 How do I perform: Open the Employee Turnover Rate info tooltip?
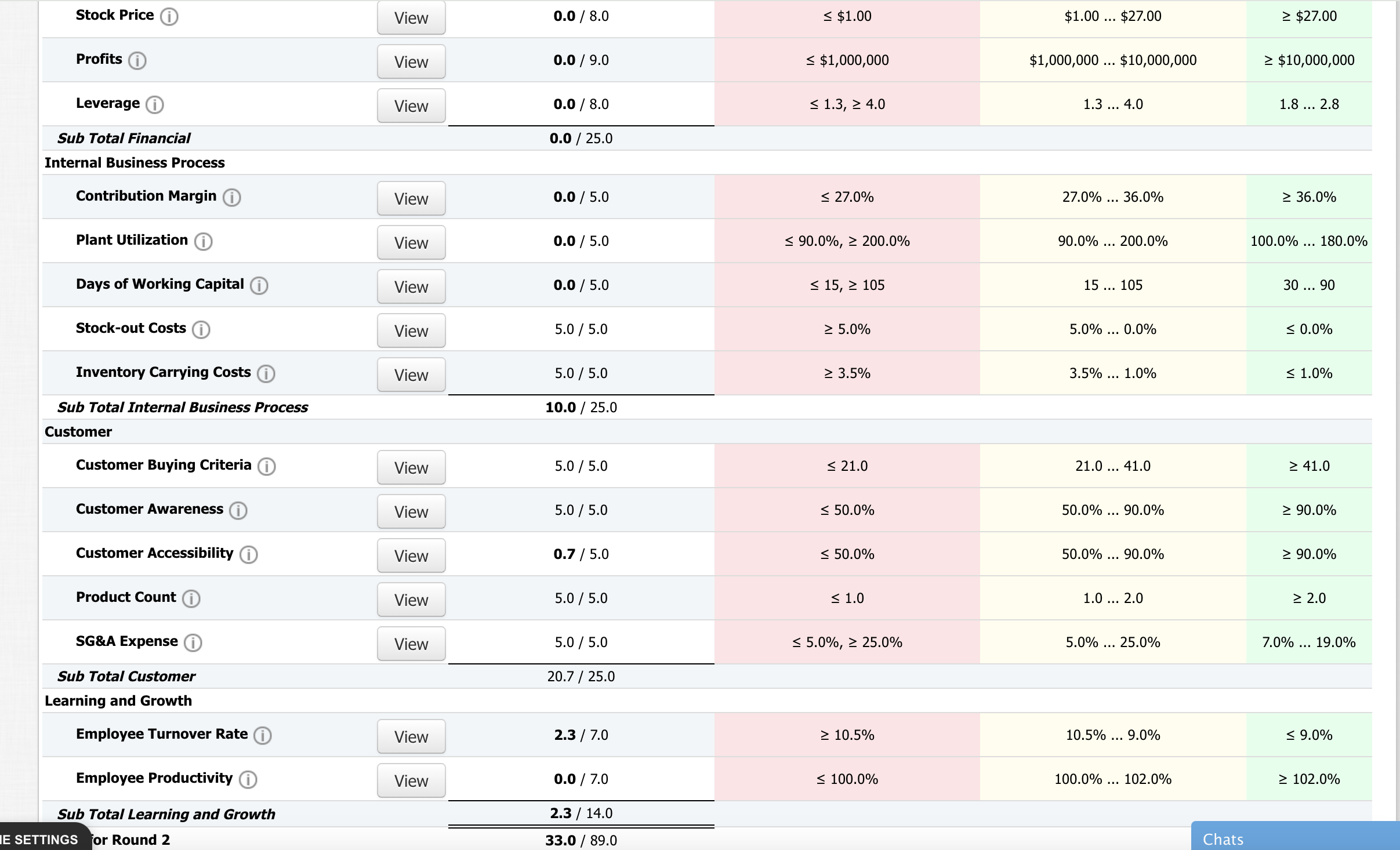(262, 735)
